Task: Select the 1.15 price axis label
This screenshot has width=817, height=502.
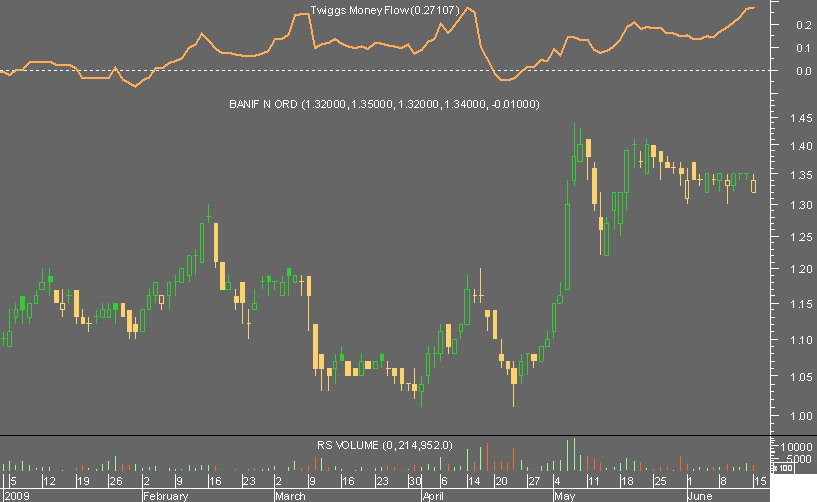Action: tap(801, 304)
